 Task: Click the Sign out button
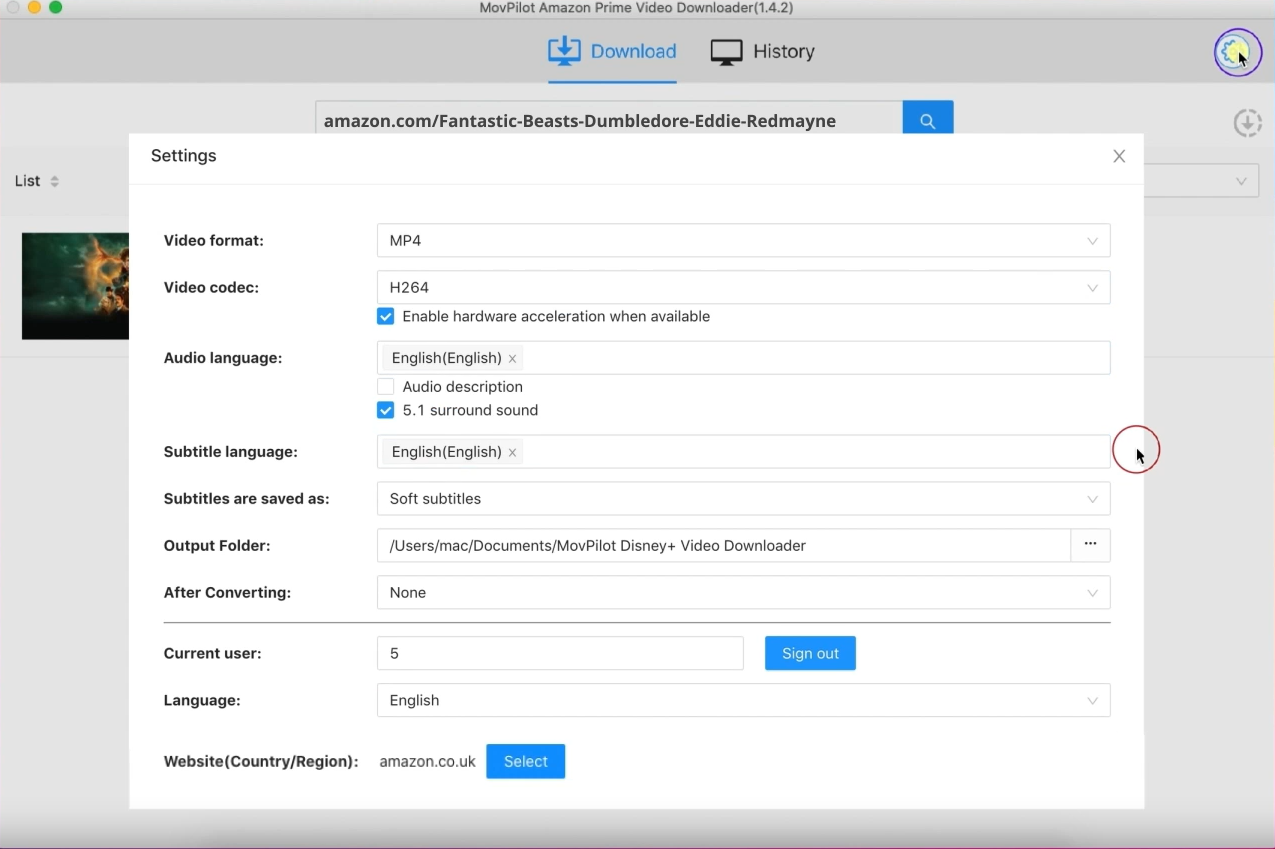(x=810, y=653)
